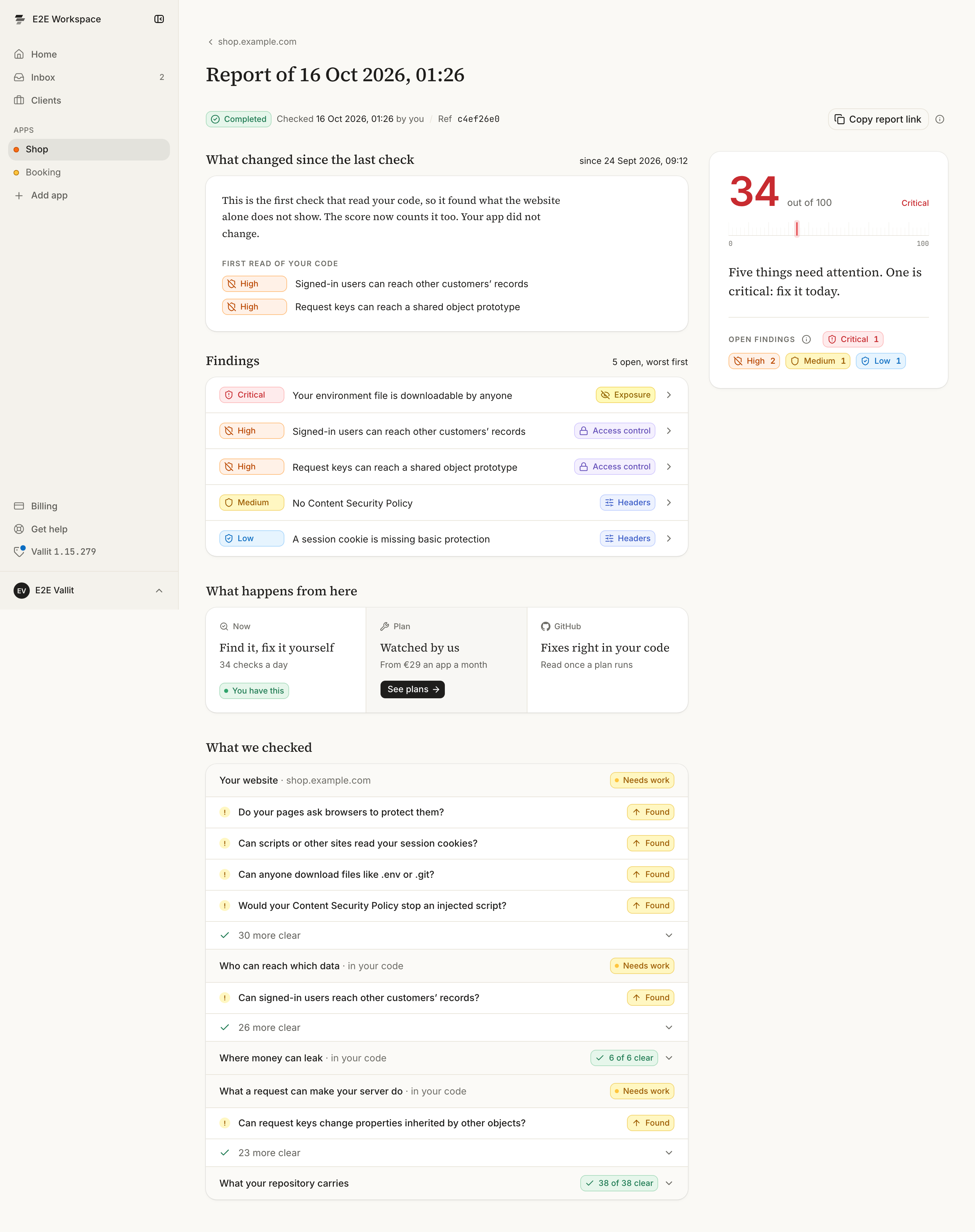Viewport: 975px width, 1232px height.
Task: Click Found badge for session cookies question
Action: 650,844
